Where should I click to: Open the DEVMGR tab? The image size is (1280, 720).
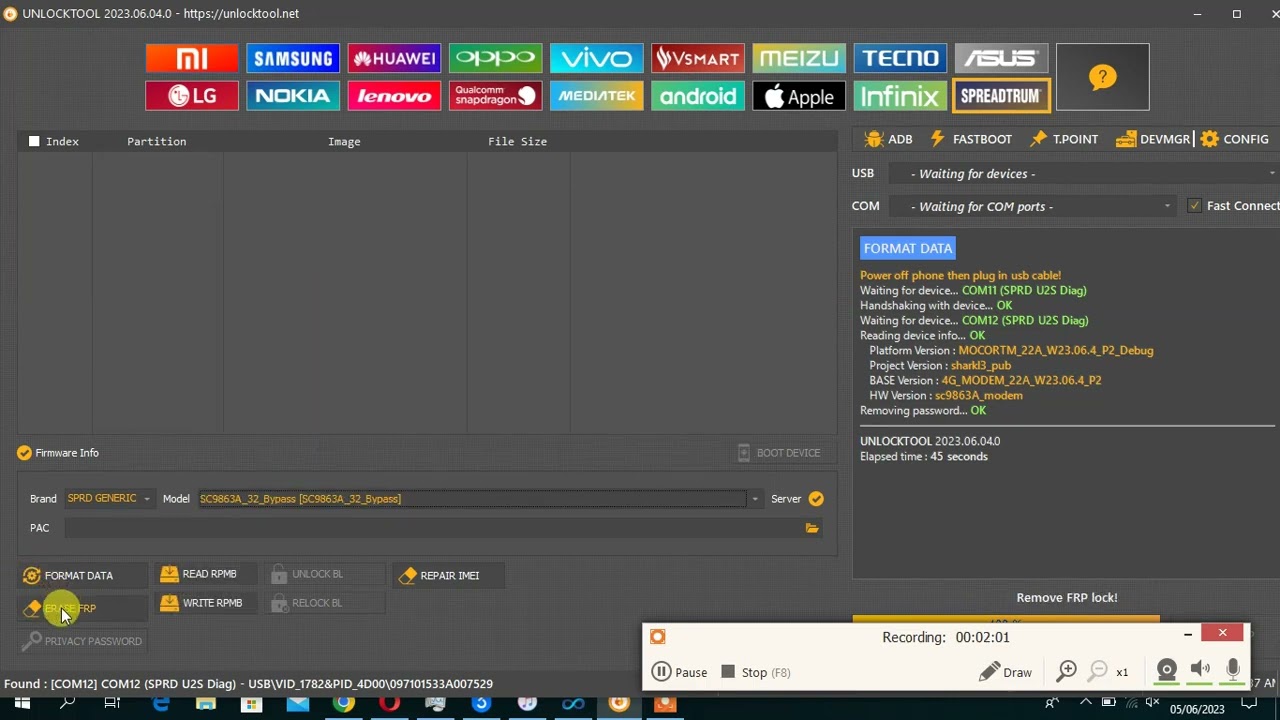(x=1153, y=139)
